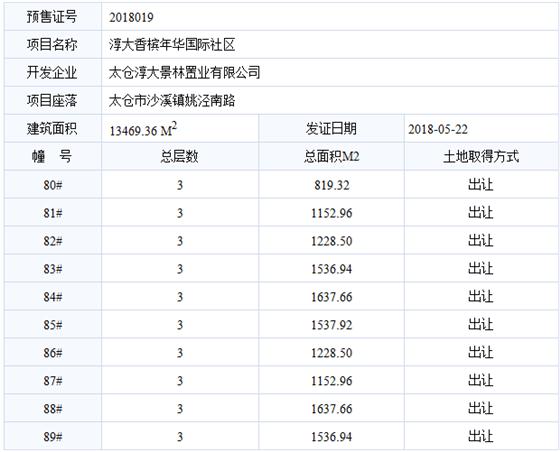Select building number 87#
The width and height of the screenshot is (560, 452).
53,381
